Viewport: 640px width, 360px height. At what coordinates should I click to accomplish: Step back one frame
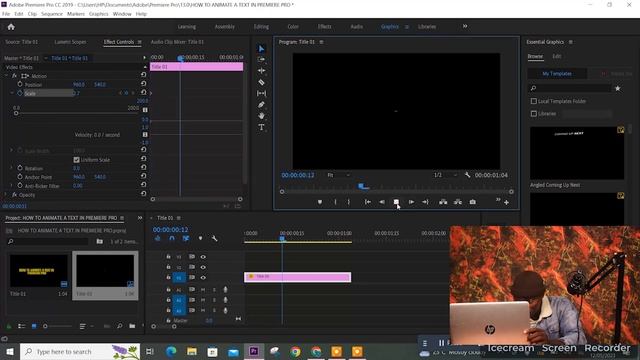pyautogui.click(x=382, y=202)
